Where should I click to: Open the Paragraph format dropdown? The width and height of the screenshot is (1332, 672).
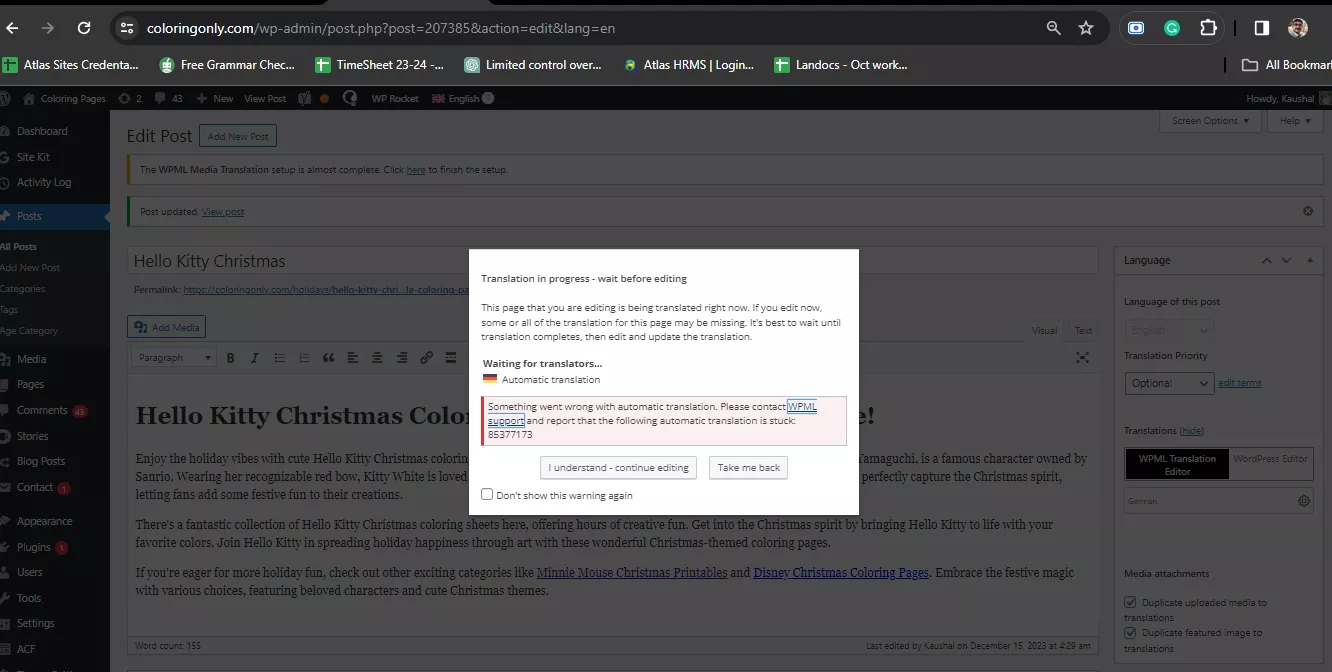click(x=175, y=358)
